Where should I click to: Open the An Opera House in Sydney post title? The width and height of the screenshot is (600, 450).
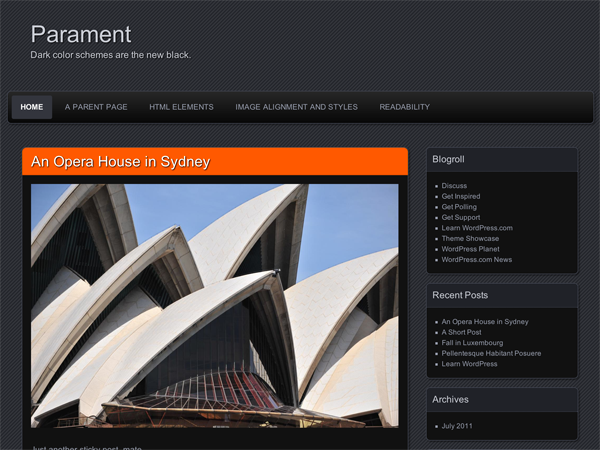120,161
